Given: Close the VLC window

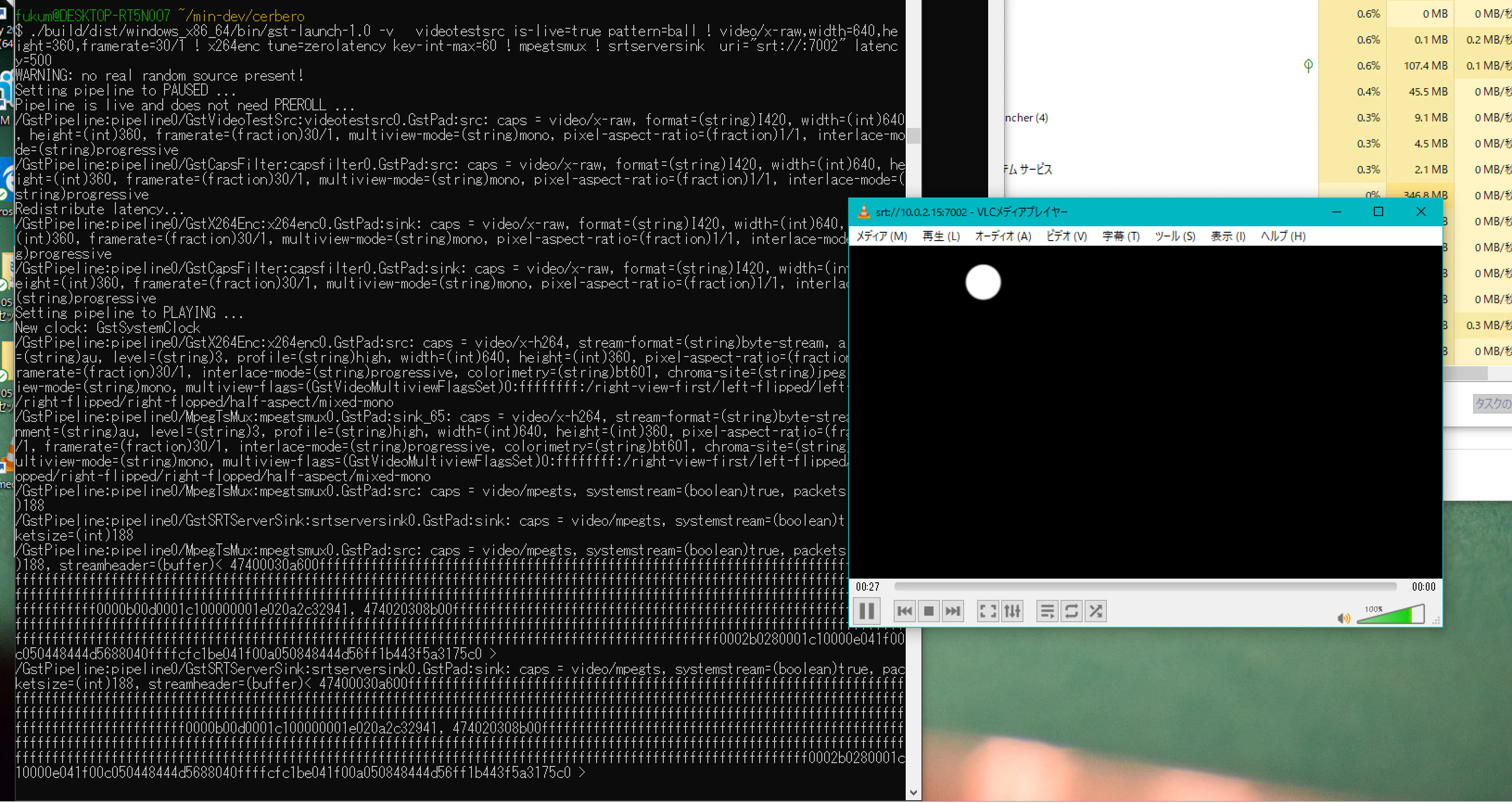Looking at the screenshot, I should pos(1421,212).
